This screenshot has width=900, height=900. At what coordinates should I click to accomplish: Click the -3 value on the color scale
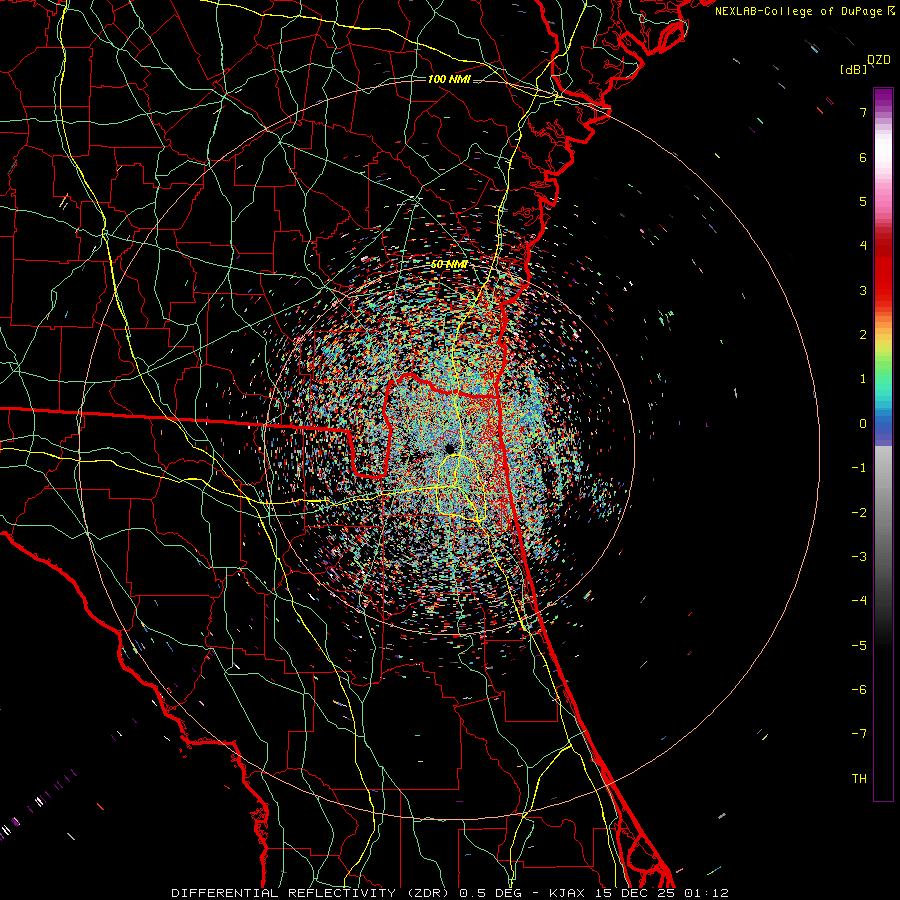(x=859, y=557)
